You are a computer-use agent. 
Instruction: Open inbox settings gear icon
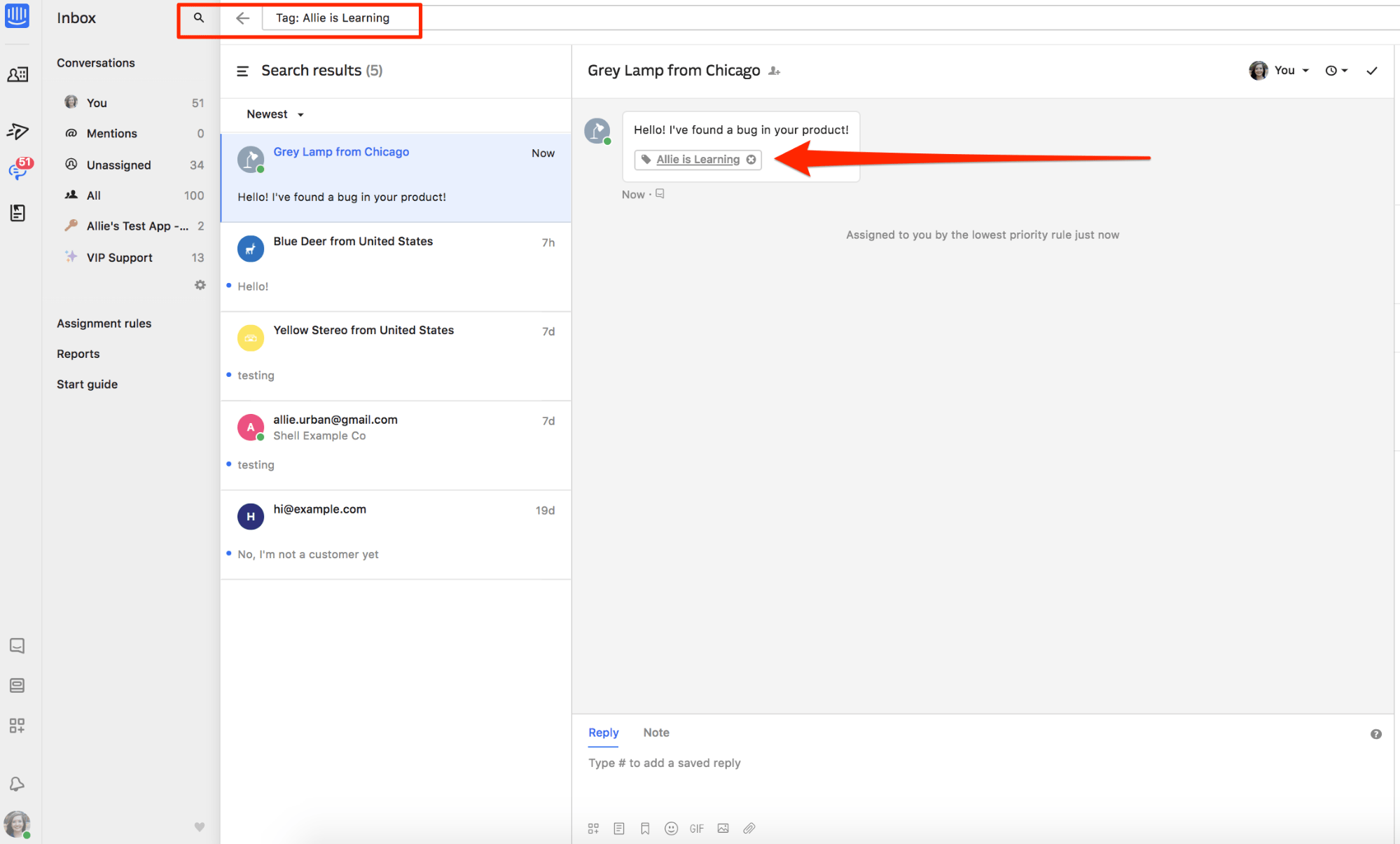pos(200,285)
